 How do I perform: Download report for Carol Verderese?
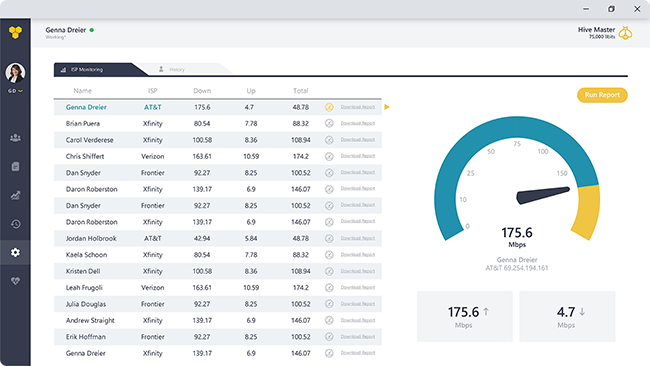pos(358,140)
